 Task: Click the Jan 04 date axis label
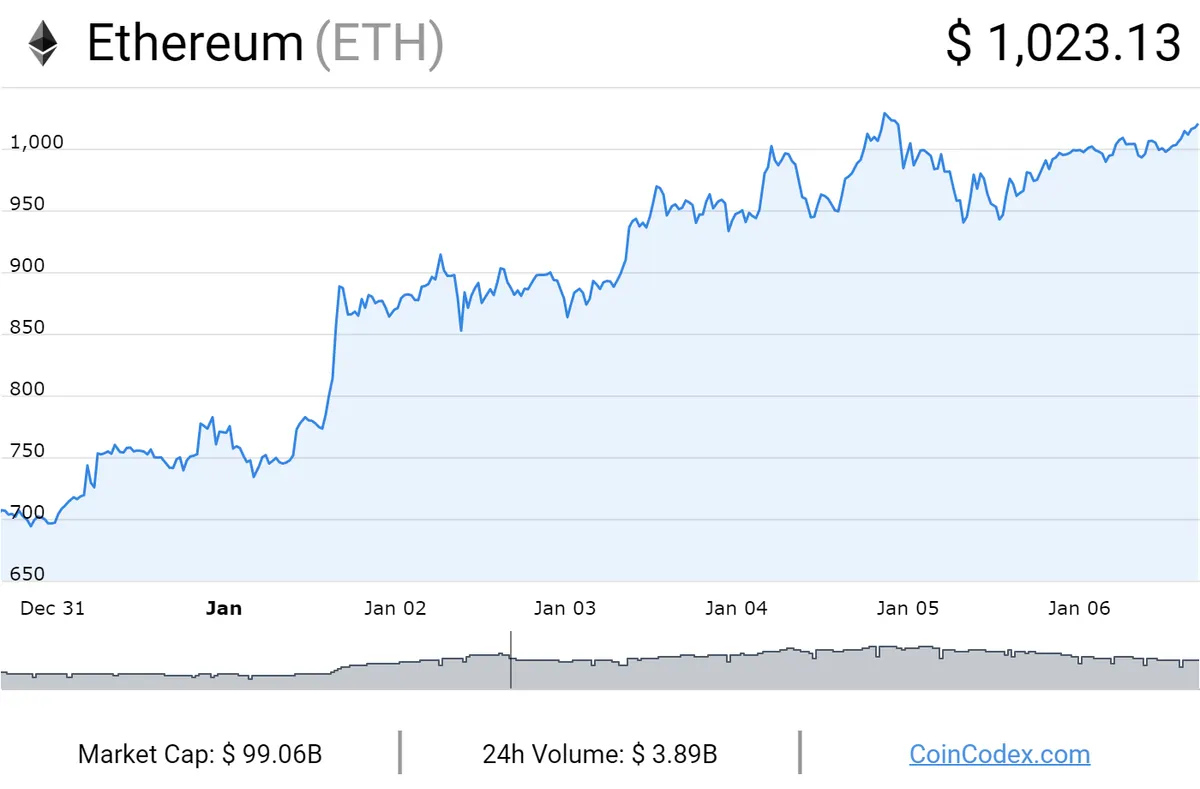pos(736,608)
